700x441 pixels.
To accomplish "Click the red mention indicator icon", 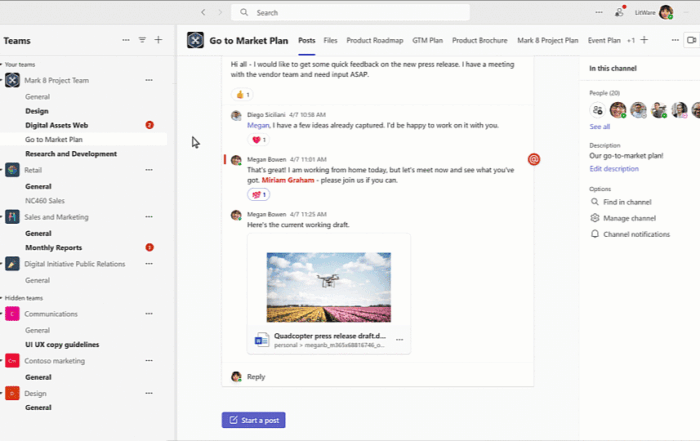I will pos(533,159).
